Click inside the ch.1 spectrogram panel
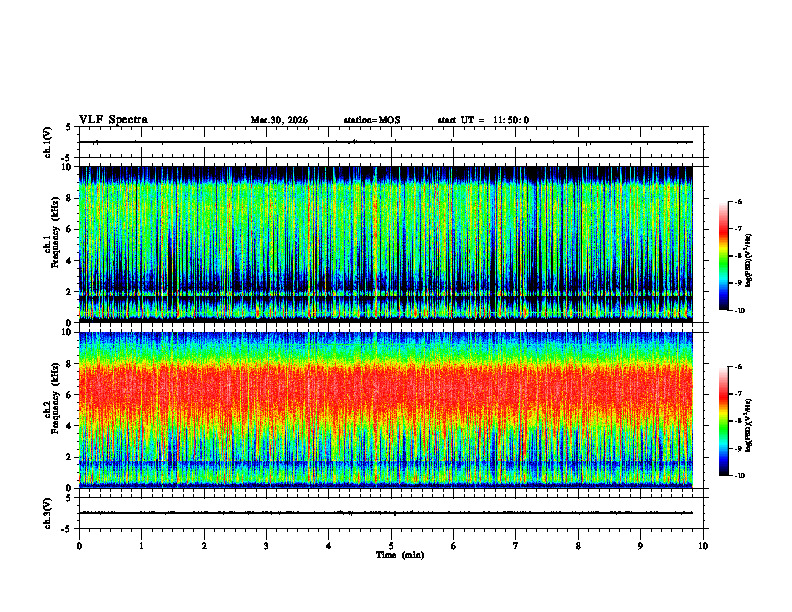 pyautogui.click(x=386, y=244)
